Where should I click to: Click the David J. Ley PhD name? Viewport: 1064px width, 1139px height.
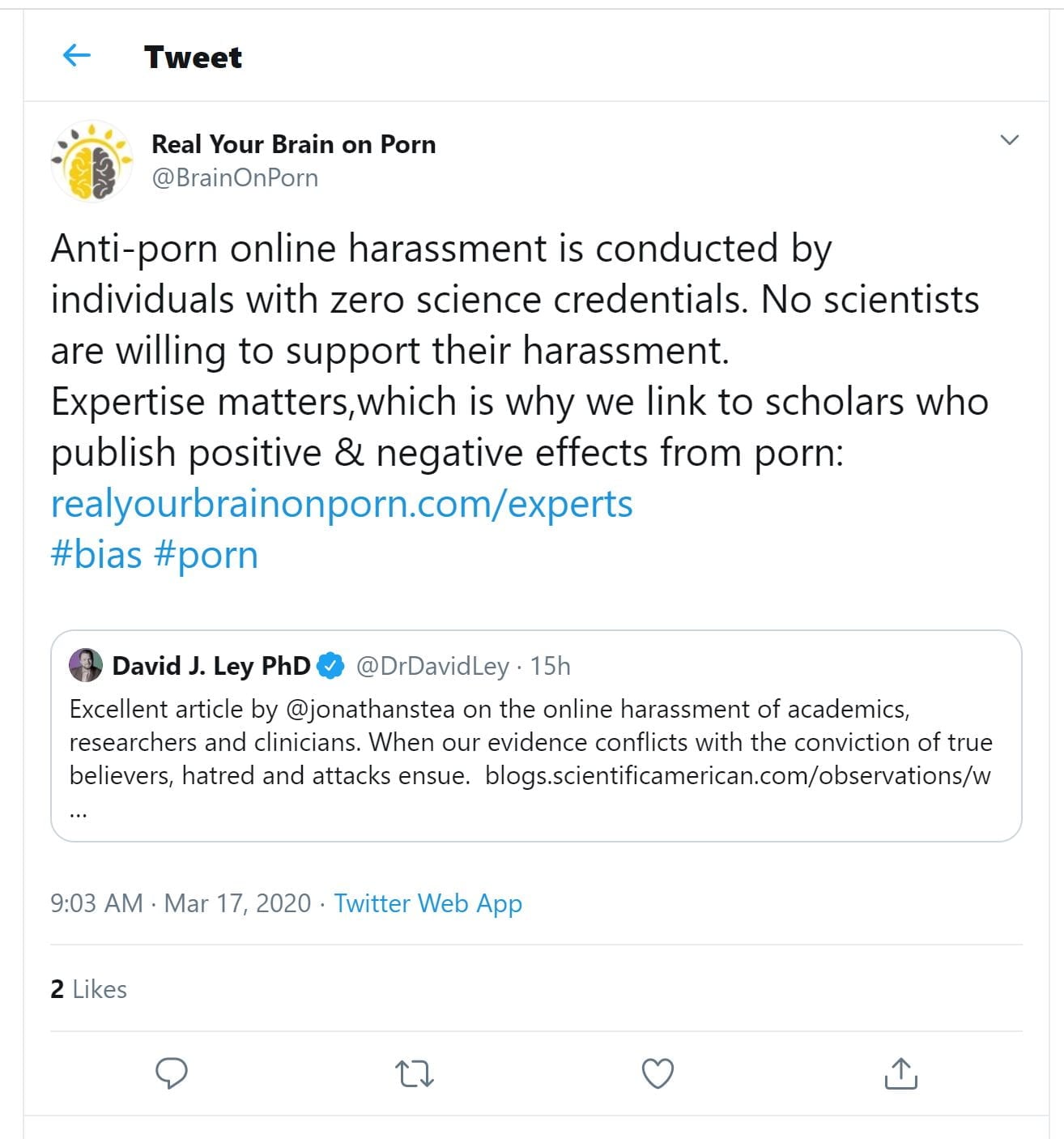(211, 666)
